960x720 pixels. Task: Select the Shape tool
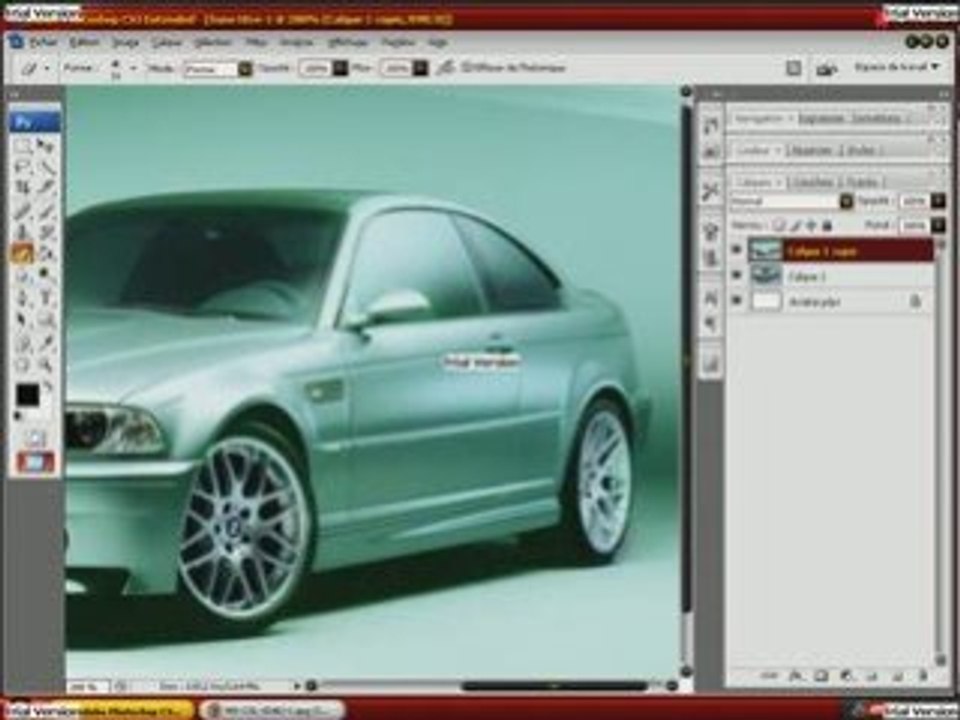[x=45, y=319]
